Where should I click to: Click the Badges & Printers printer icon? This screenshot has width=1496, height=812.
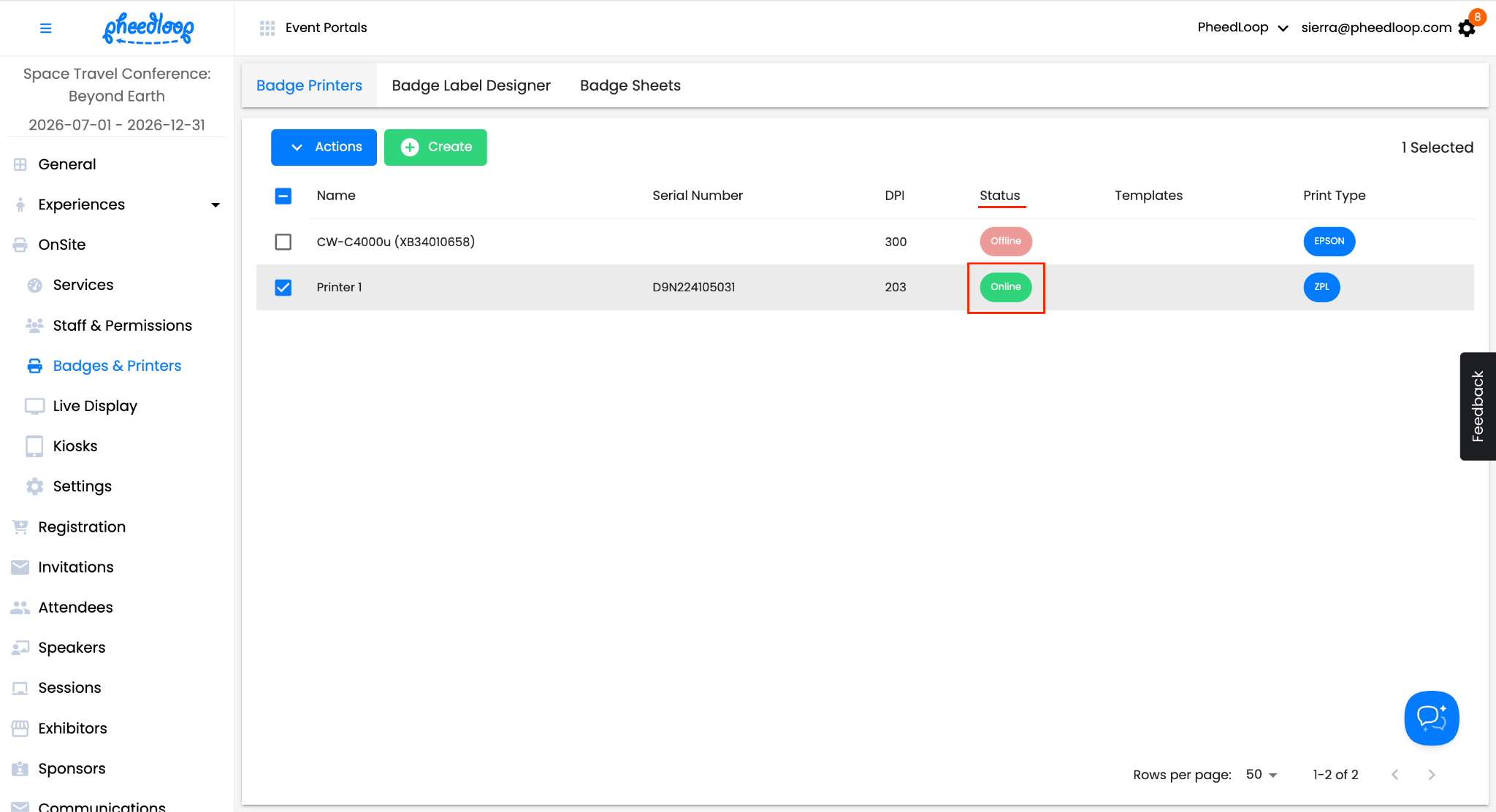pyautogui.click(x=34, y=366)
